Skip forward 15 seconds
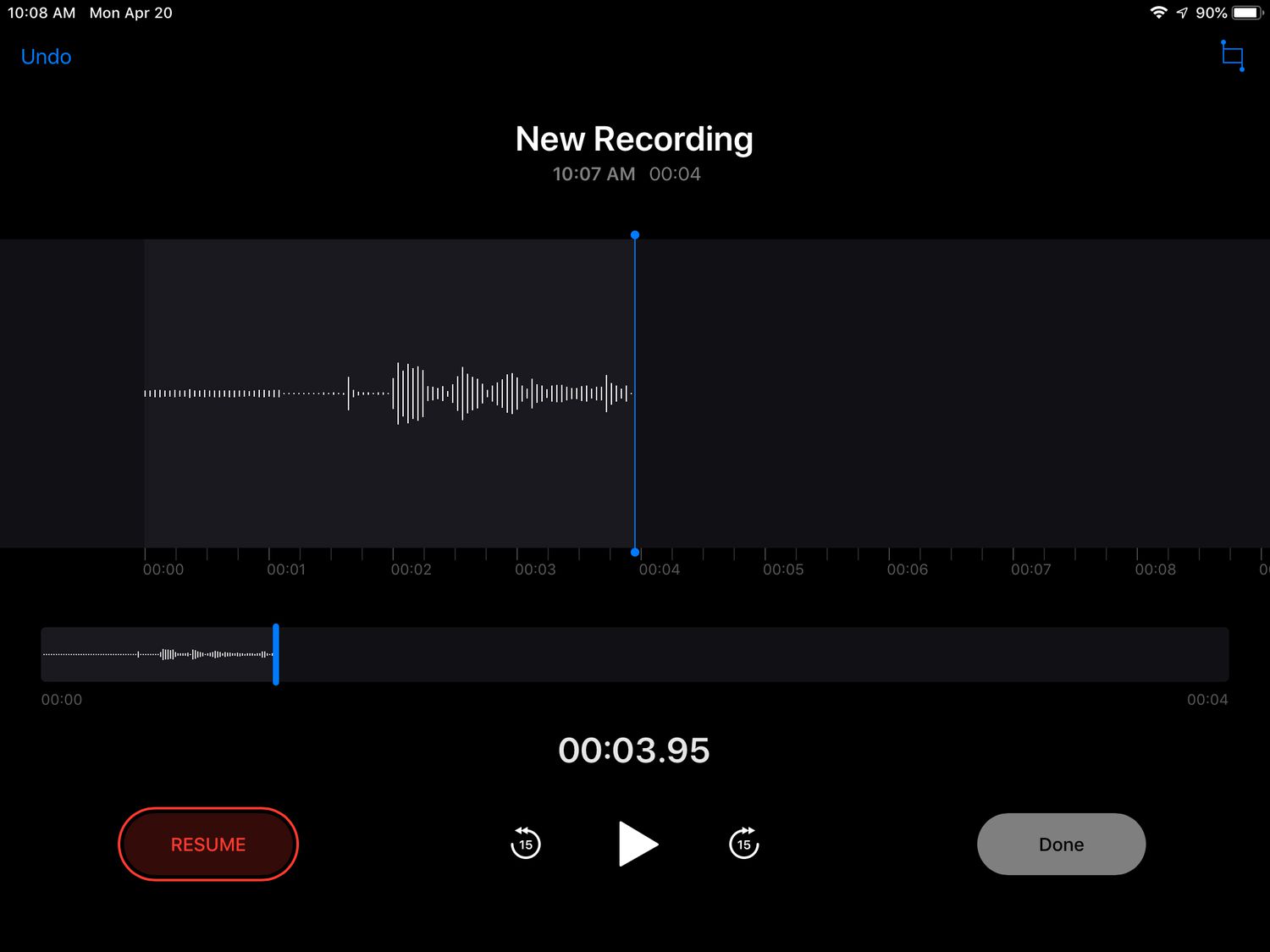1270x952 pixels. [743, 844]
